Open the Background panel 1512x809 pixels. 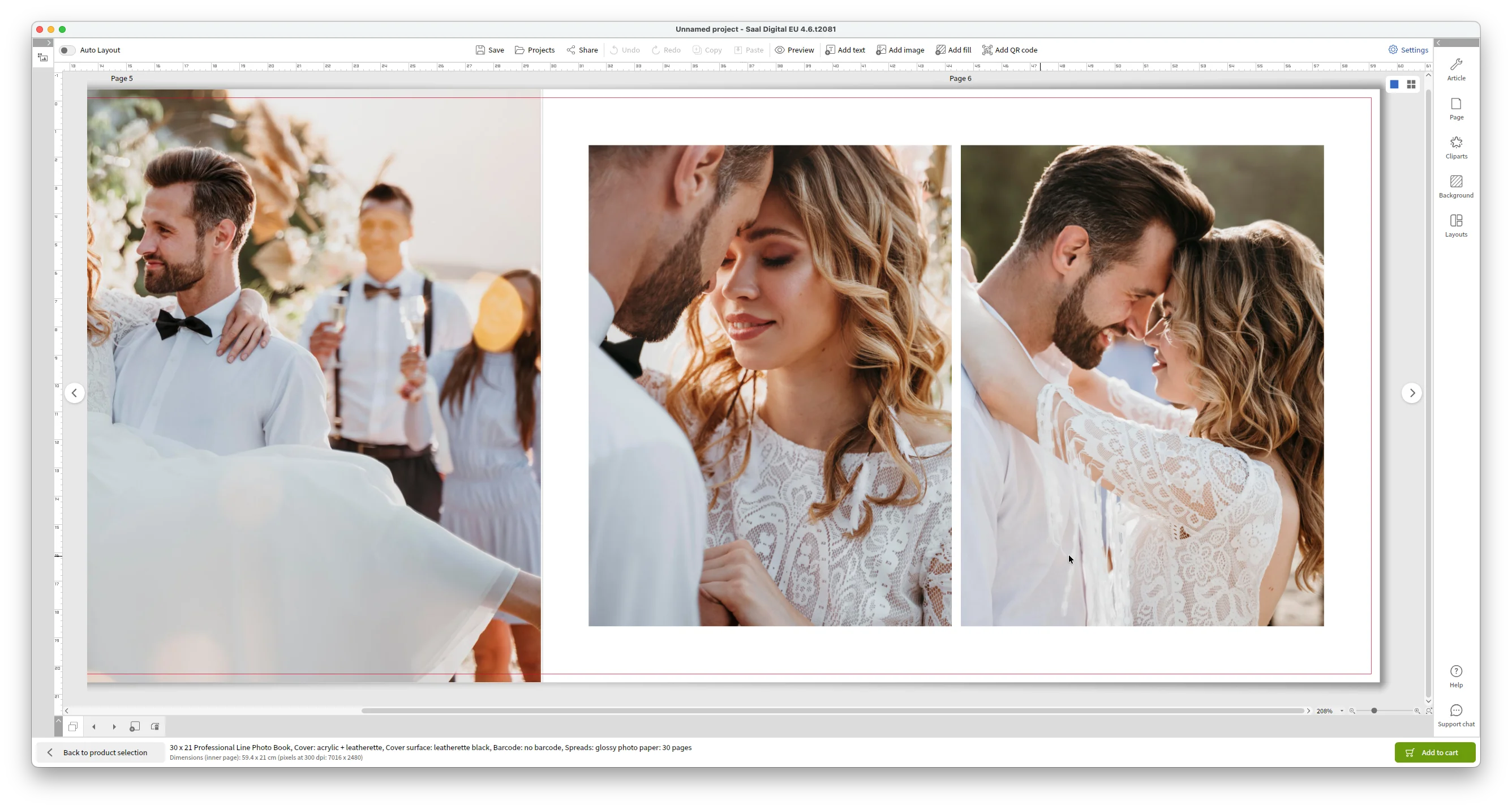1455,187
